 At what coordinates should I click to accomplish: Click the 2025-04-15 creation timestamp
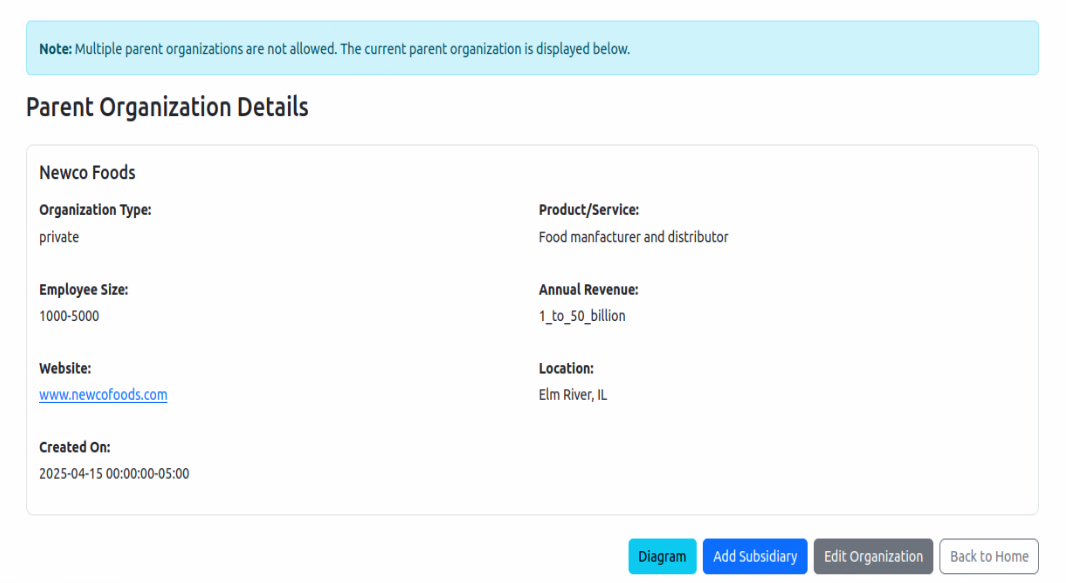(x=114, y=474)
